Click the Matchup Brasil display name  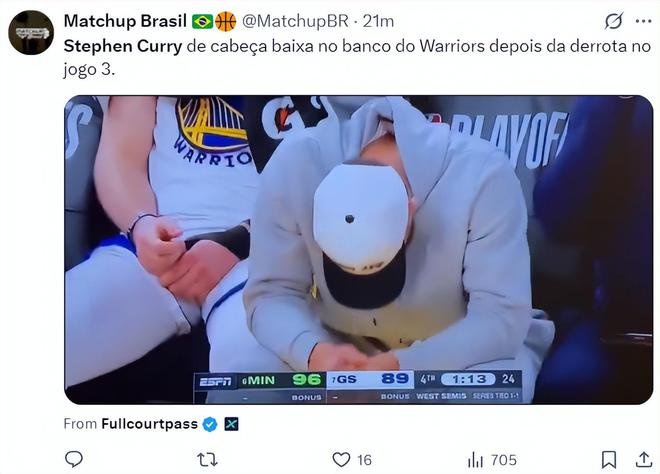125,21
